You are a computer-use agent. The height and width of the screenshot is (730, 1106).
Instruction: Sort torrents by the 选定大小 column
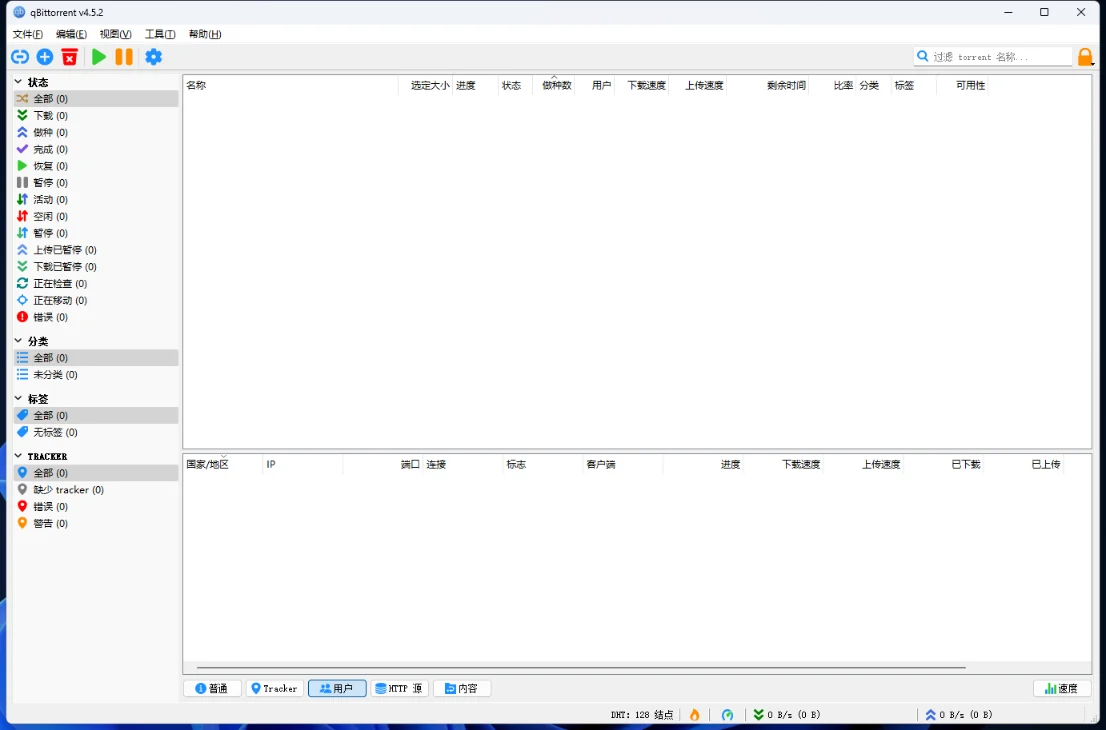pyautogui.click(x=425, y=85)
